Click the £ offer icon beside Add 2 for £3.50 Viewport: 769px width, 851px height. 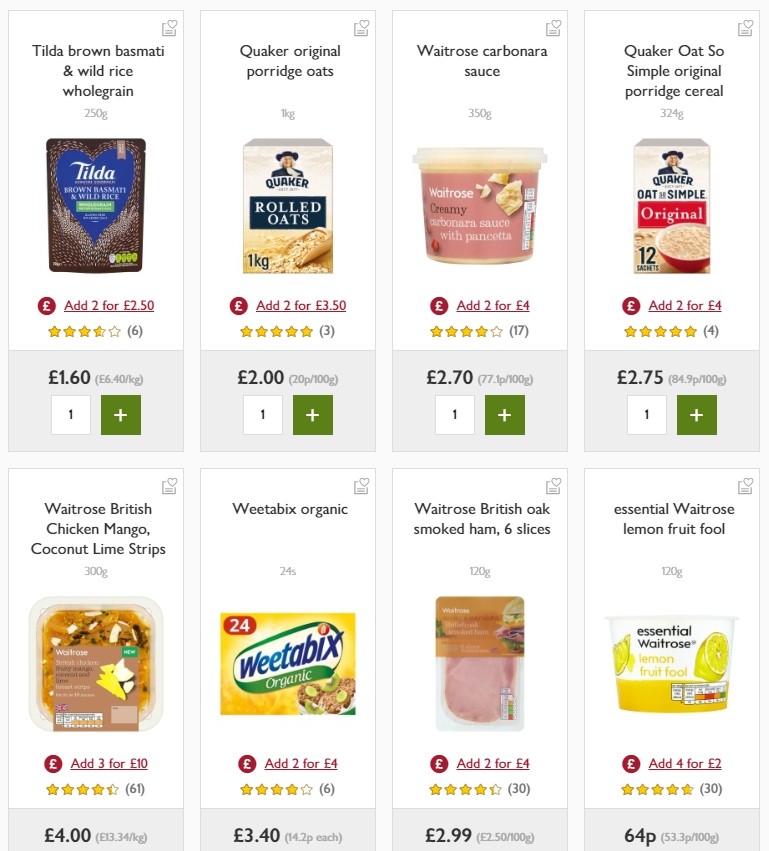[x=238, y=305]
